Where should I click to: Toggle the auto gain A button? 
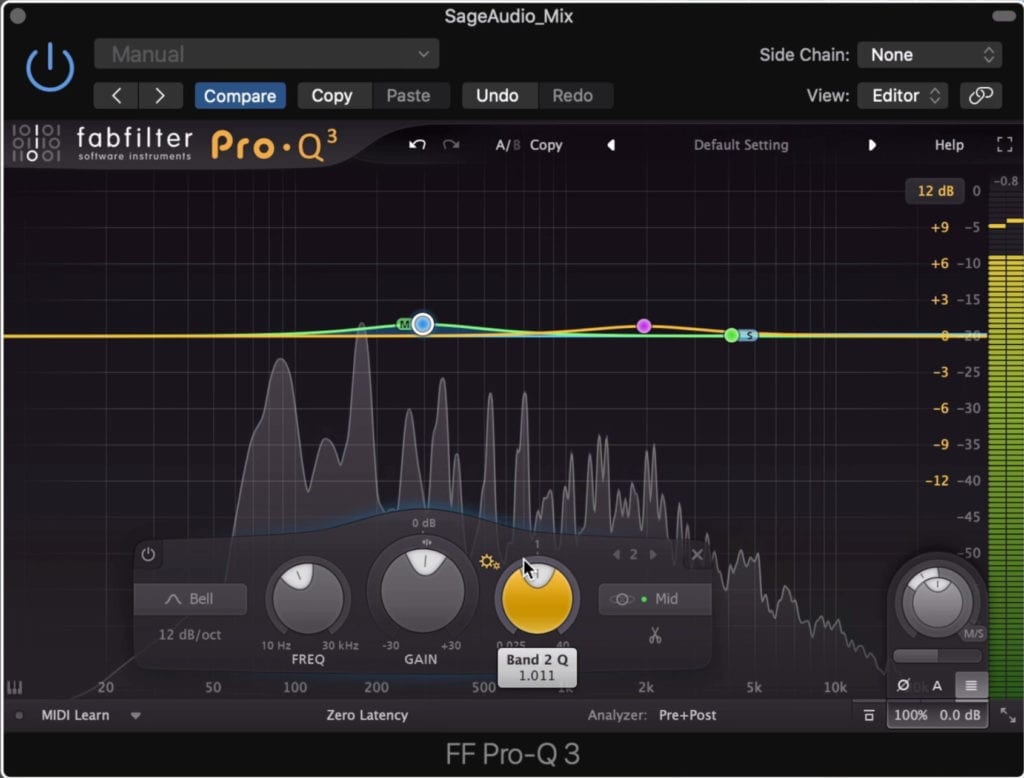point(937,686)
